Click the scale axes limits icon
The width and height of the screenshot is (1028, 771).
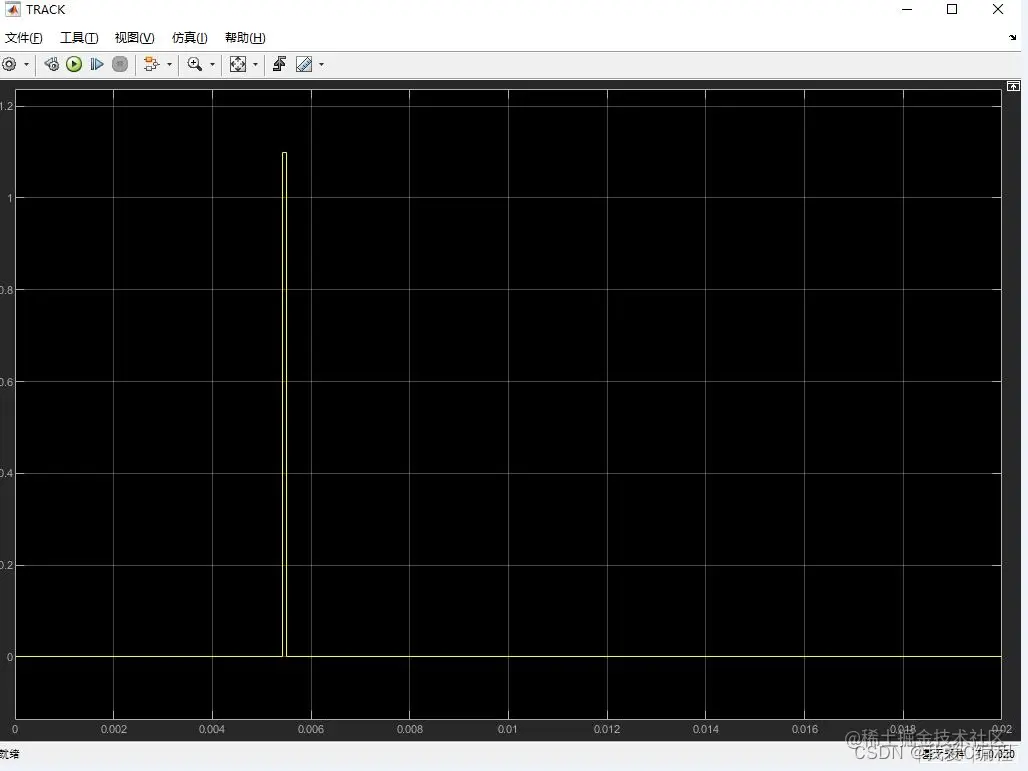pyautogui.click(x=238, y=64)
